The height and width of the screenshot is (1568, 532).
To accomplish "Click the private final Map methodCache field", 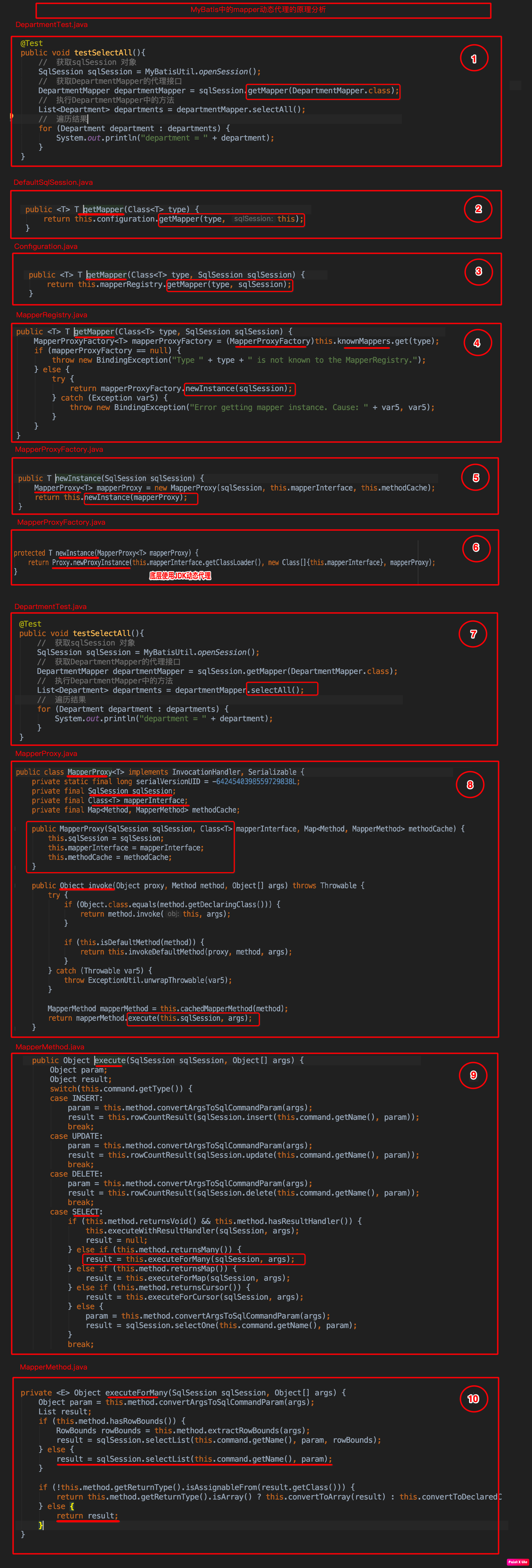I will (136, 810).
